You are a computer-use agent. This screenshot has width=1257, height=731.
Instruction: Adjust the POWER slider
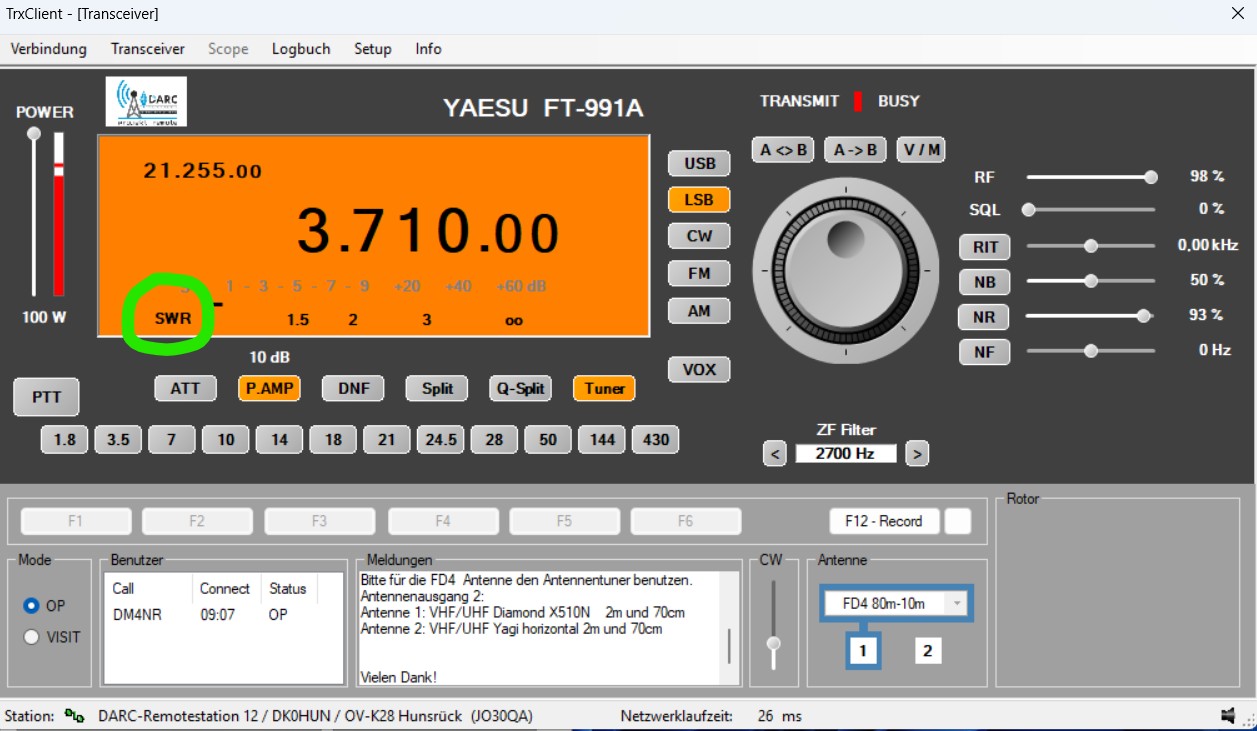click(34, 213)
